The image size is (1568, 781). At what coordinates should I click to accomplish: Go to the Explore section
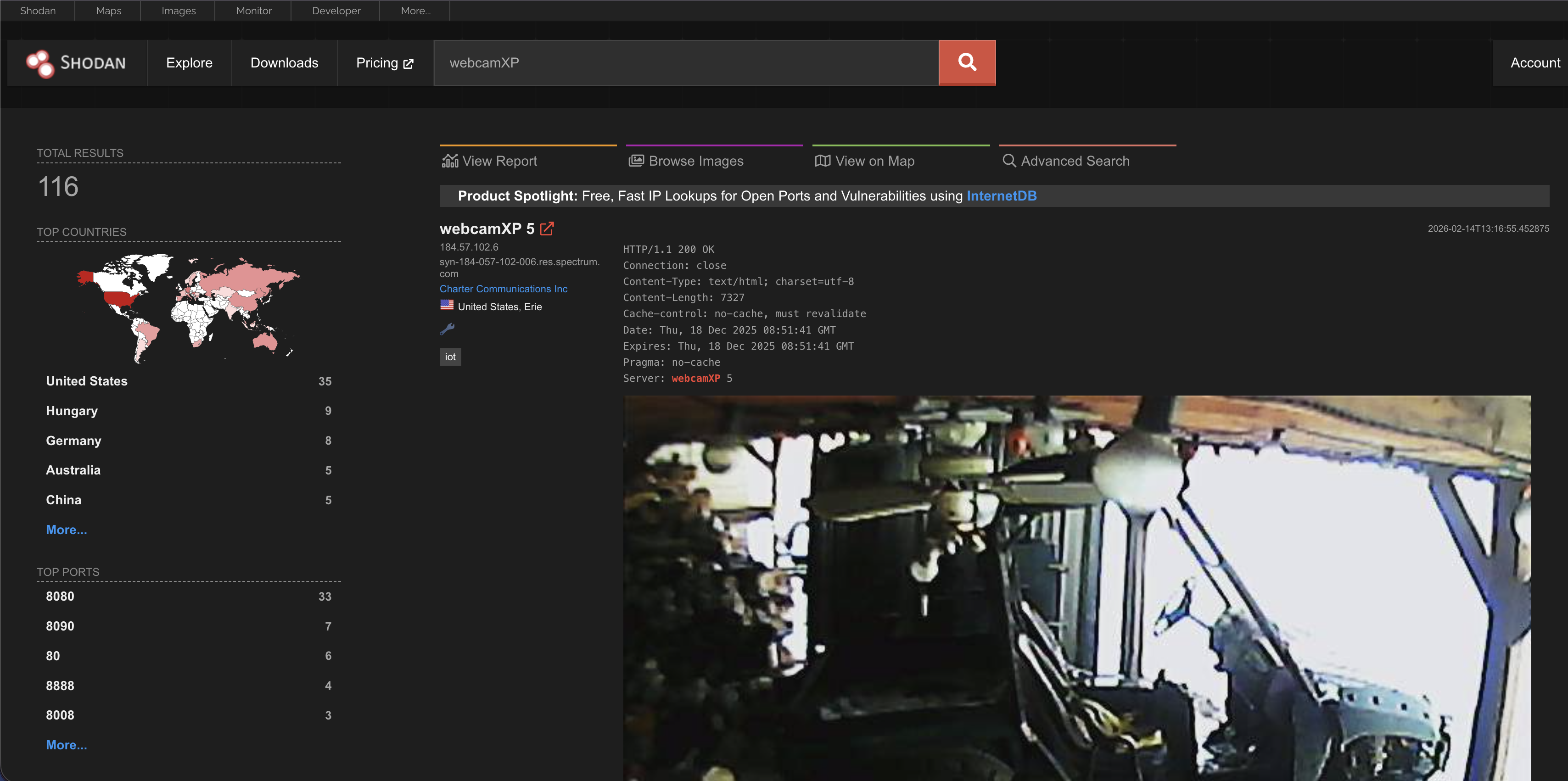189,63
